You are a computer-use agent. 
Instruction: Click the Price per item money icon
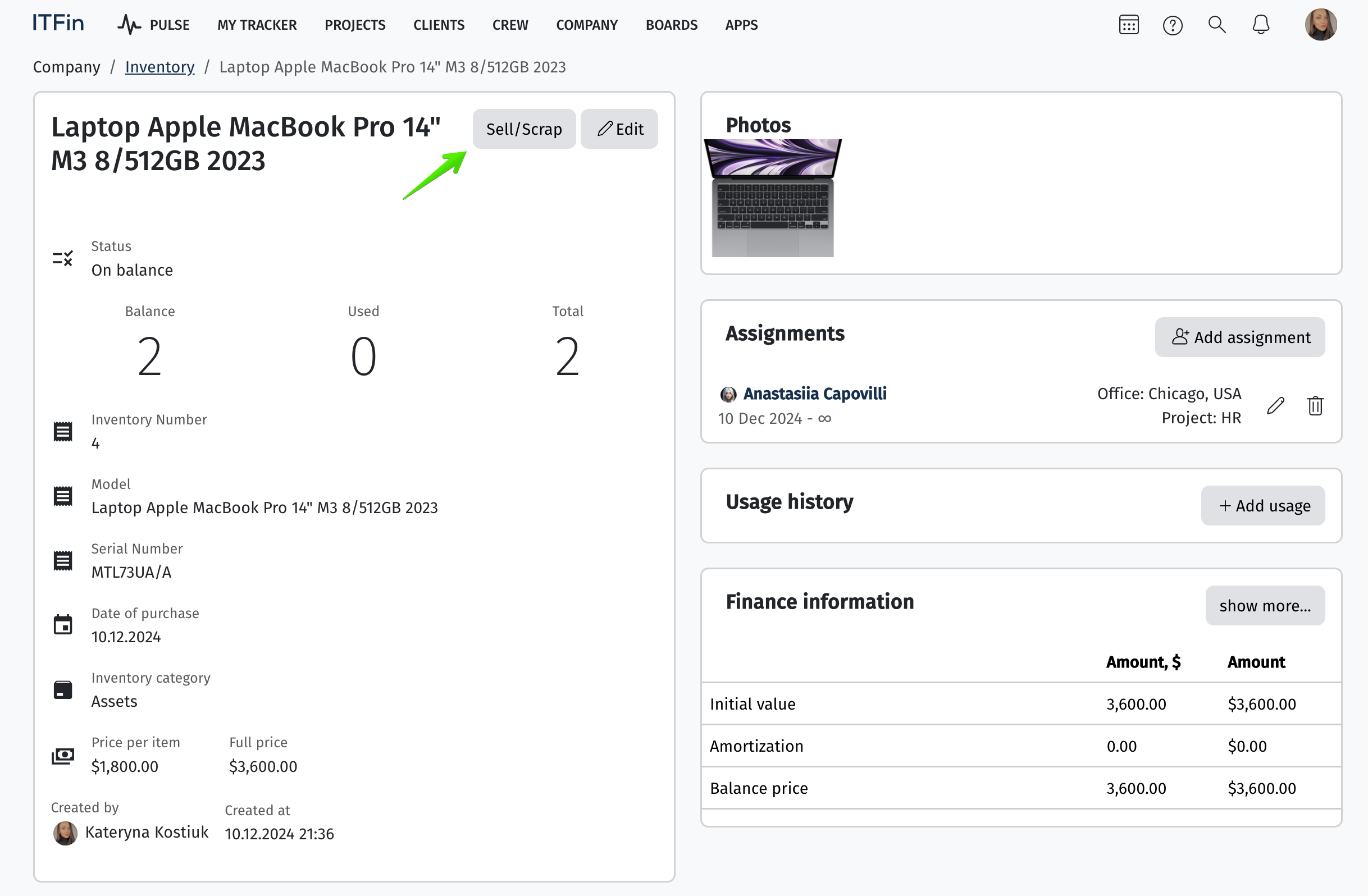click(63, 755)
